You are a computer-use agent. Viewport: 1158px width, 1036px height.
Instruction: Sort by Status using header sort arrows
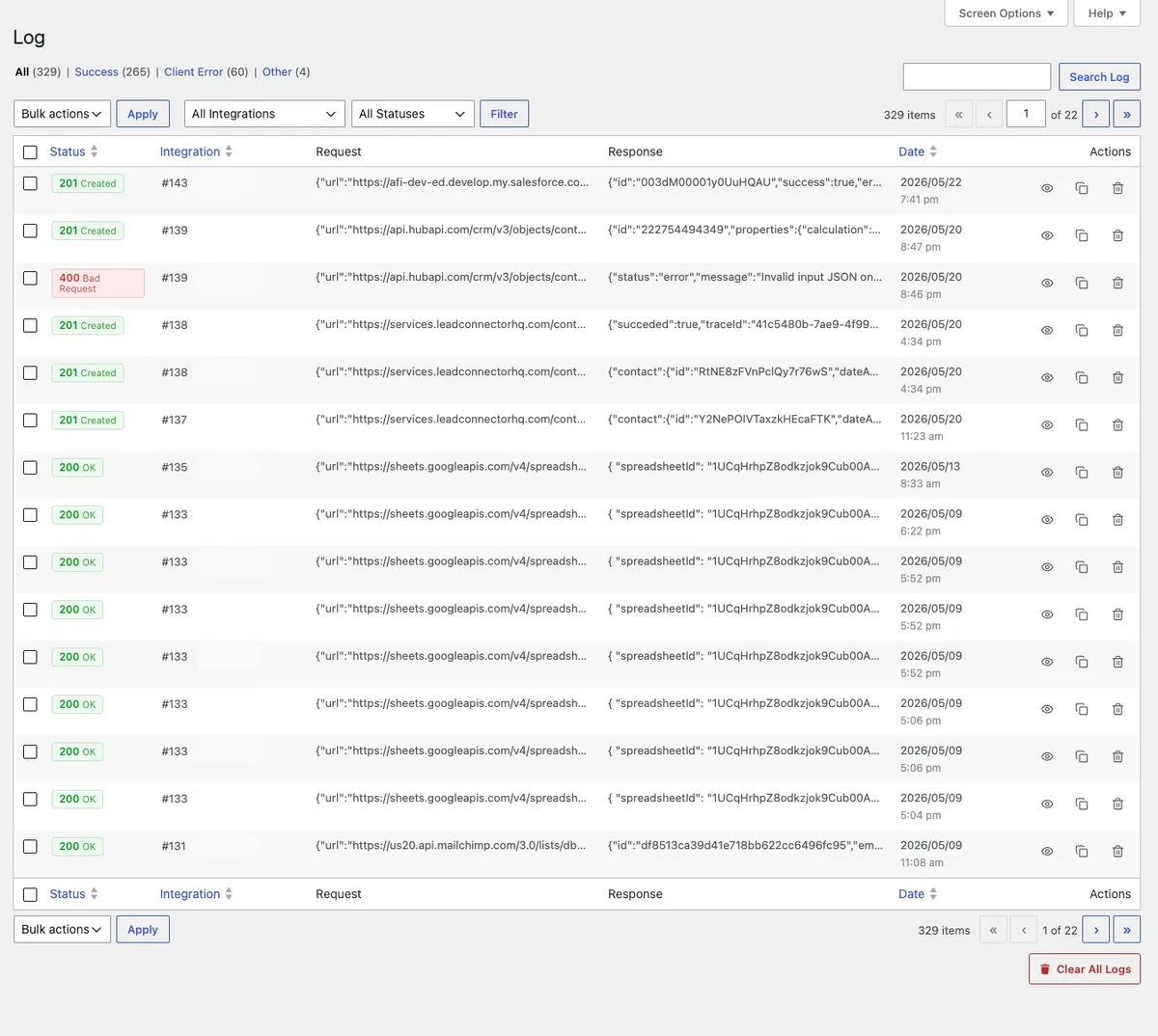[x=94, y=151]
